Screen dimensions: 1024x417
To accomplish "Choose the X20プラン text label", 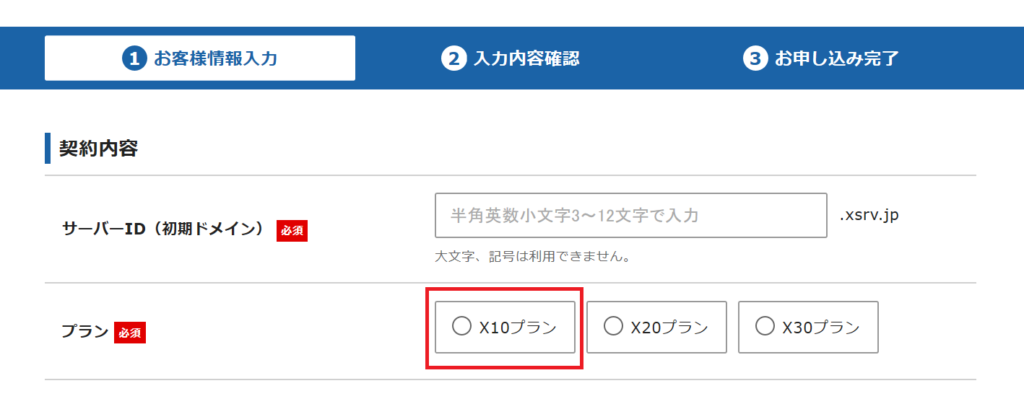I will coord(669,328).
